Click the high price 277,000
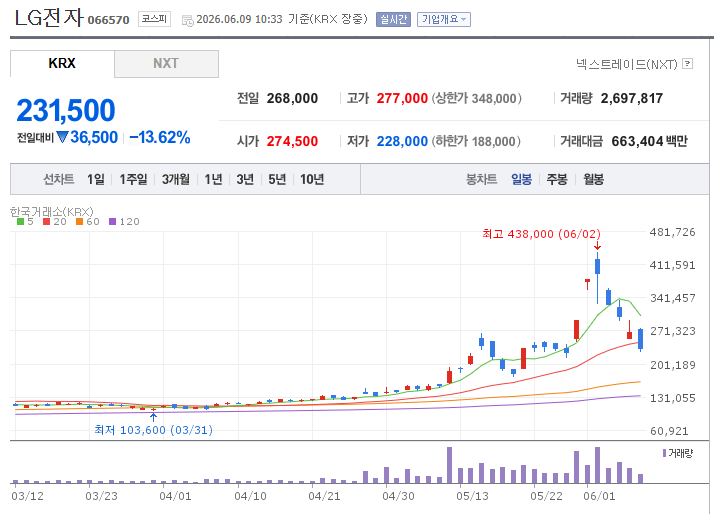The image size is (714, 514). point(402,98)
